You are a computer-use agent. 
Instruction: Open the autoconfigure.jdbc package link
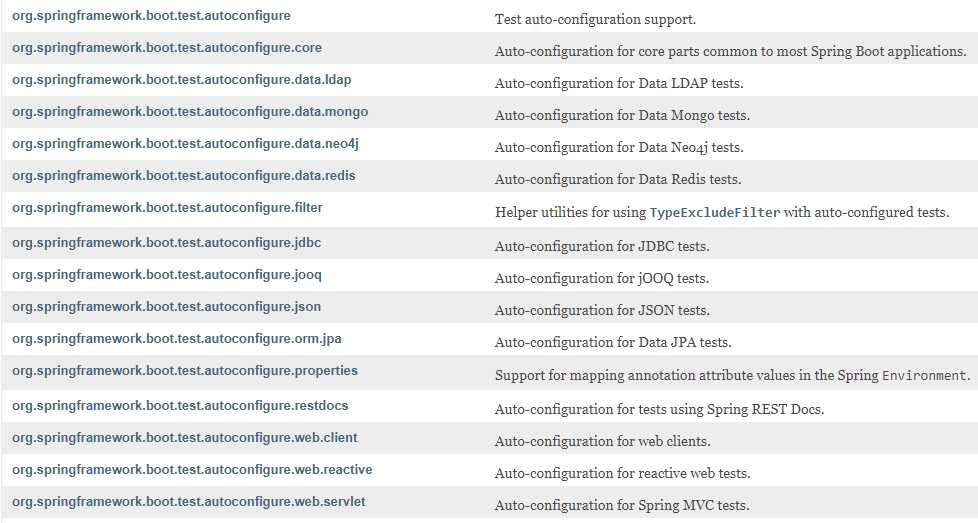167,243
